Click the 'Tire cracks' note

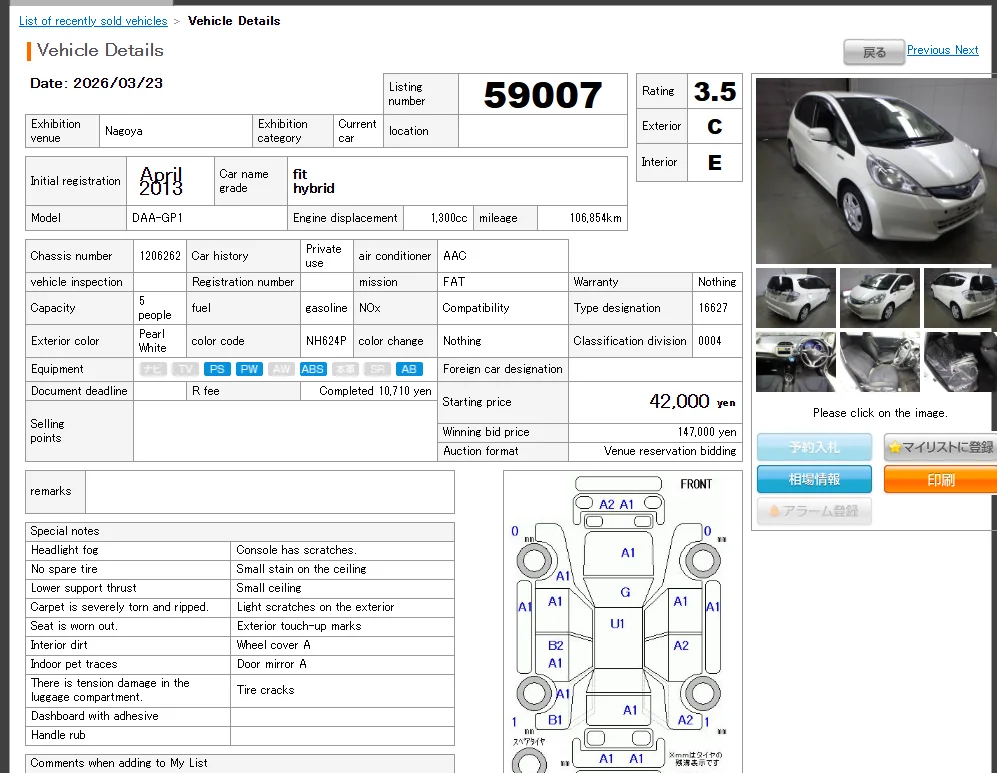click(x=265, y=690)
